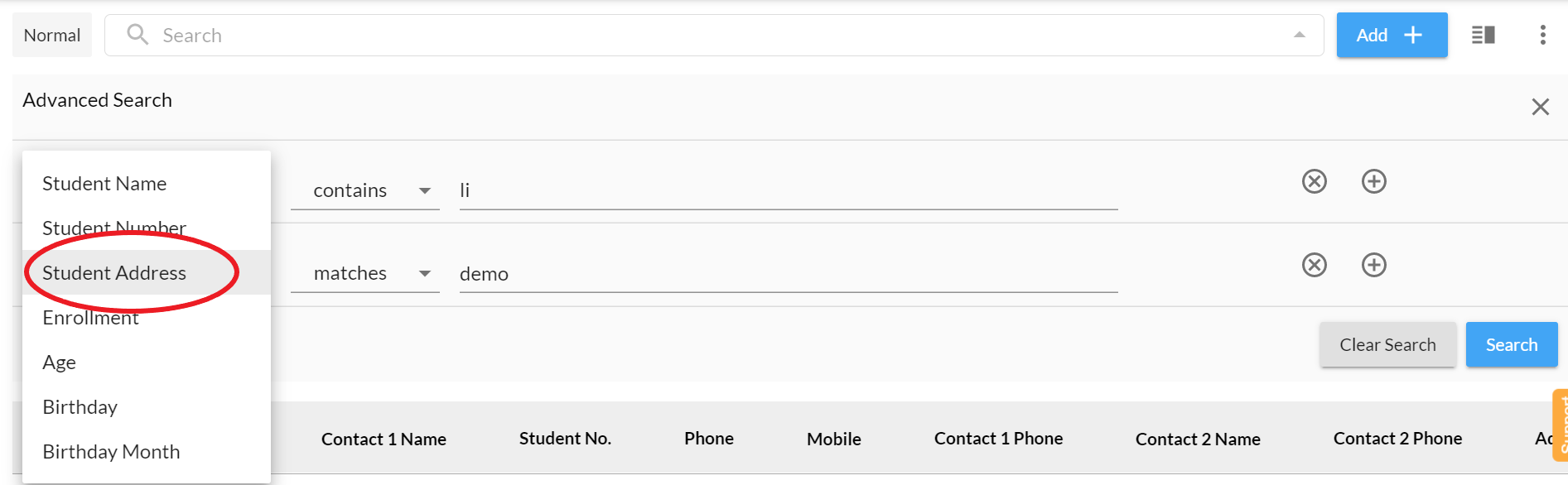
Task: Click the magnifier icon in search bar
Action: [x=138, y=35]
